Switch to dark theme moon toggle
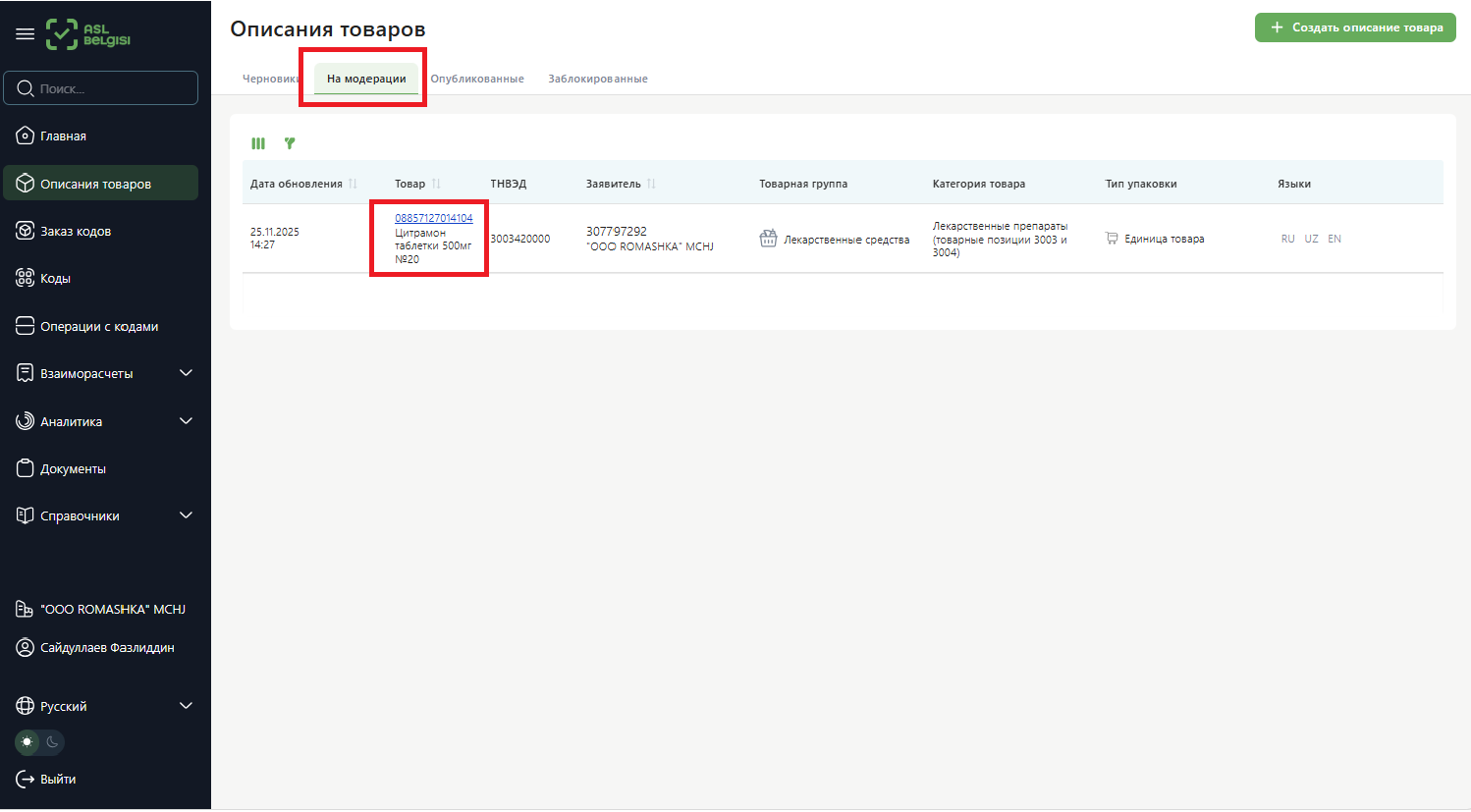The width and height of the screenshot is (1471, 812). pos(53,742)
